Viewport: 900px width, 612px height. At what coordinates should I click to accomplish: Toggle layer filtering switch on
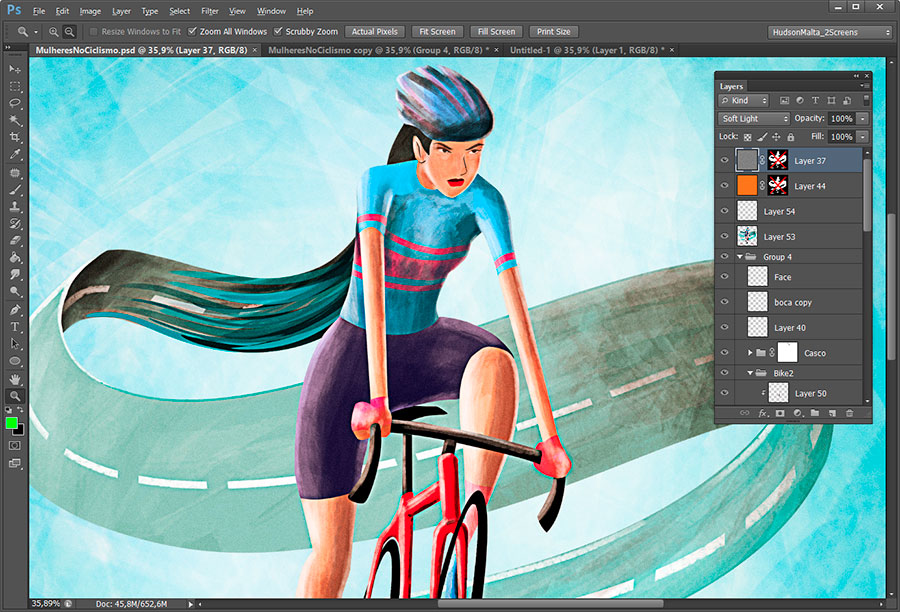coord(866,100)
